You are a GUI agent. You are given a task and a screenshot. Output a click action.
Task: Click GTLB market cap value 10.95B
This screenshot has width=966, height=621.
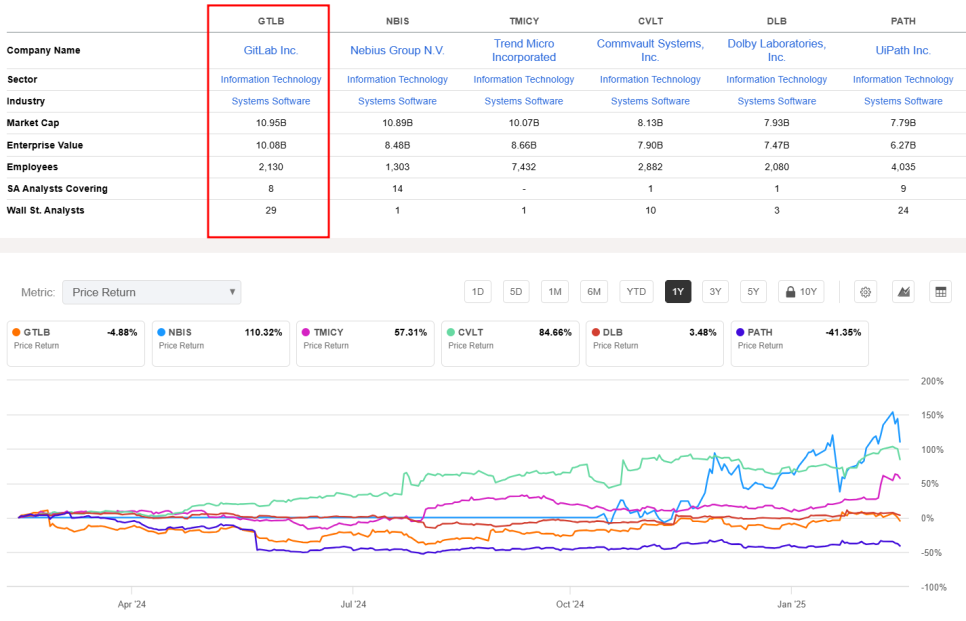pyautogui.click(x=271, y=123)
